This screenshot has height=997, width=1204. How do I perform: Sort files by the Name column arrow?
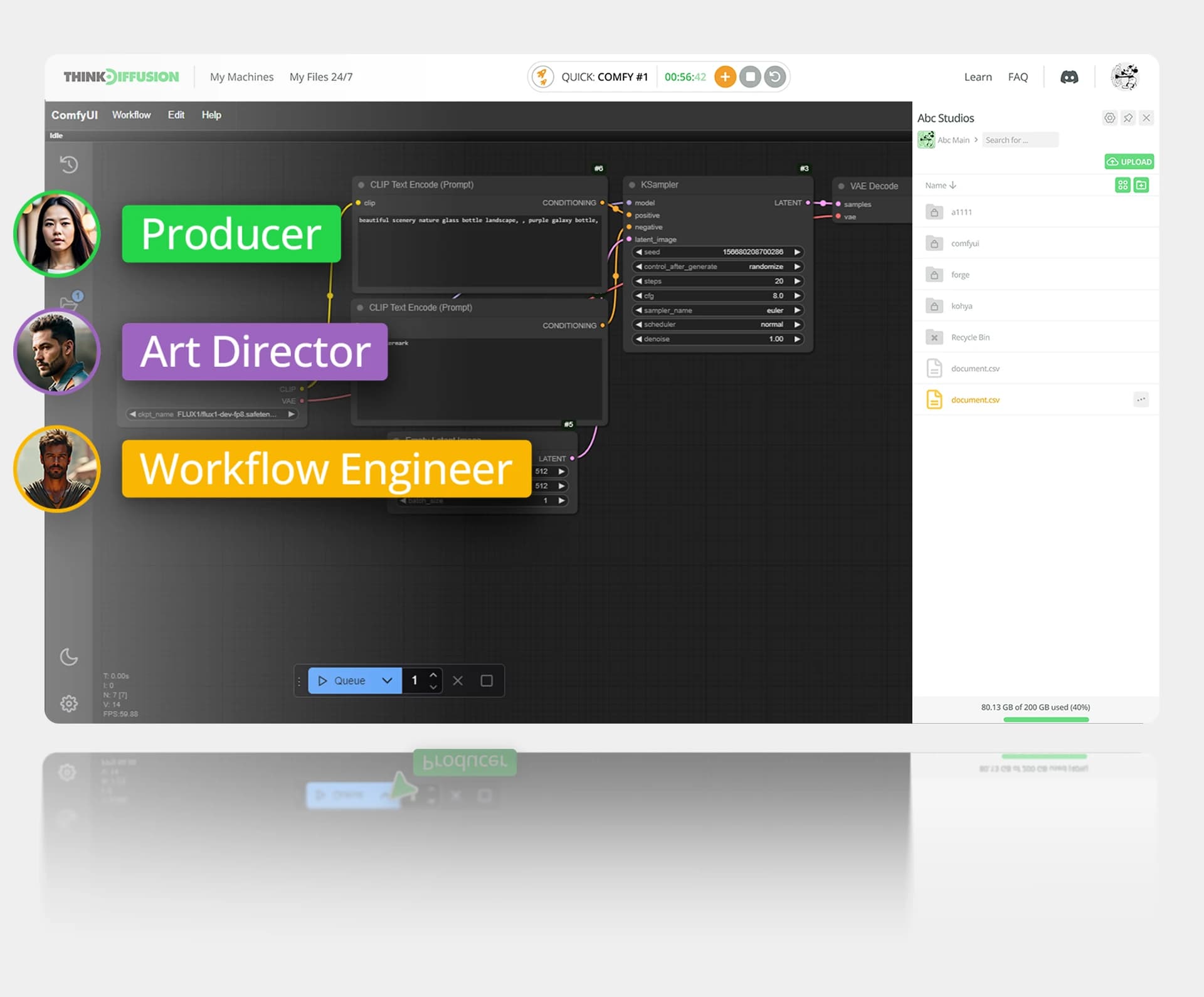pyautogui.click(x=953, y=185)
